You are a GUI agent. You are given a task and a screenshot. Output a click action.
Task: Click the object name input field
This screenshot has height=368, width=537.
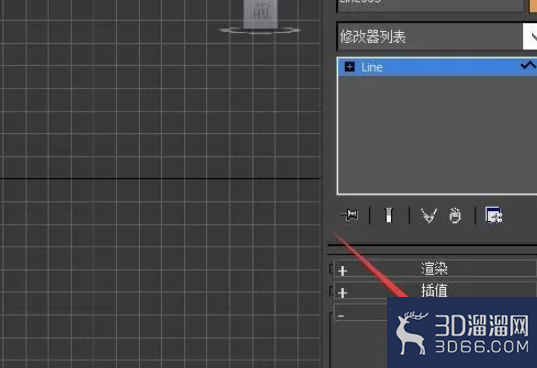[x=430, y=5]
